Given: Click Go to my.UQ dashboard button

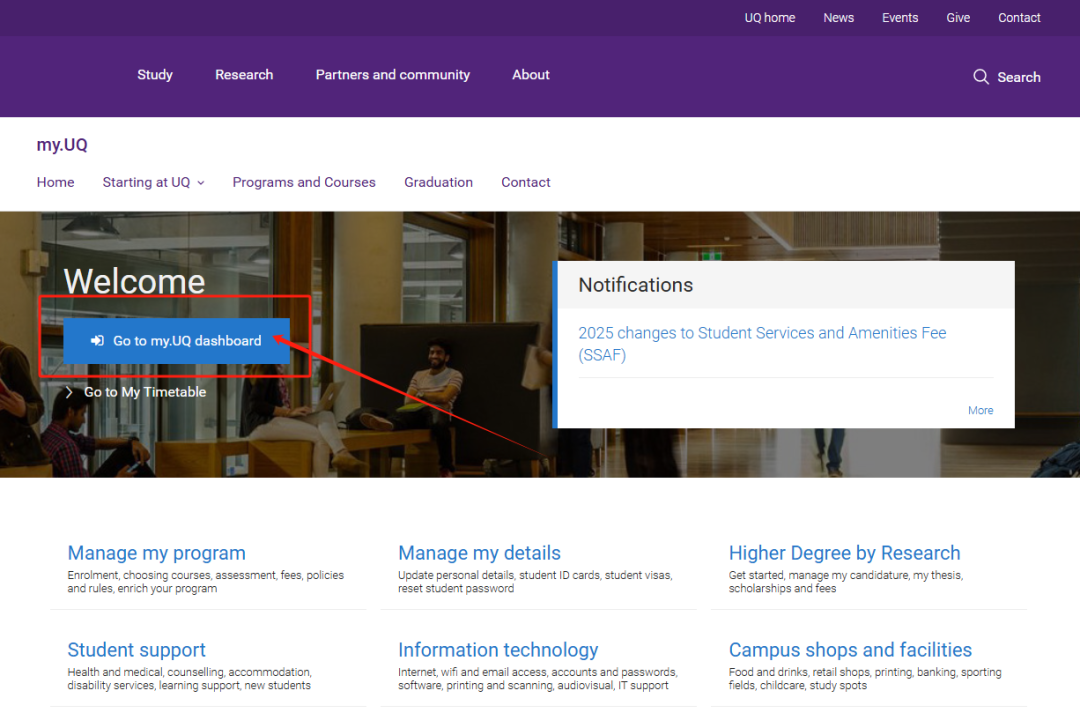Looking at the screenshot, I should coord(176,340).
